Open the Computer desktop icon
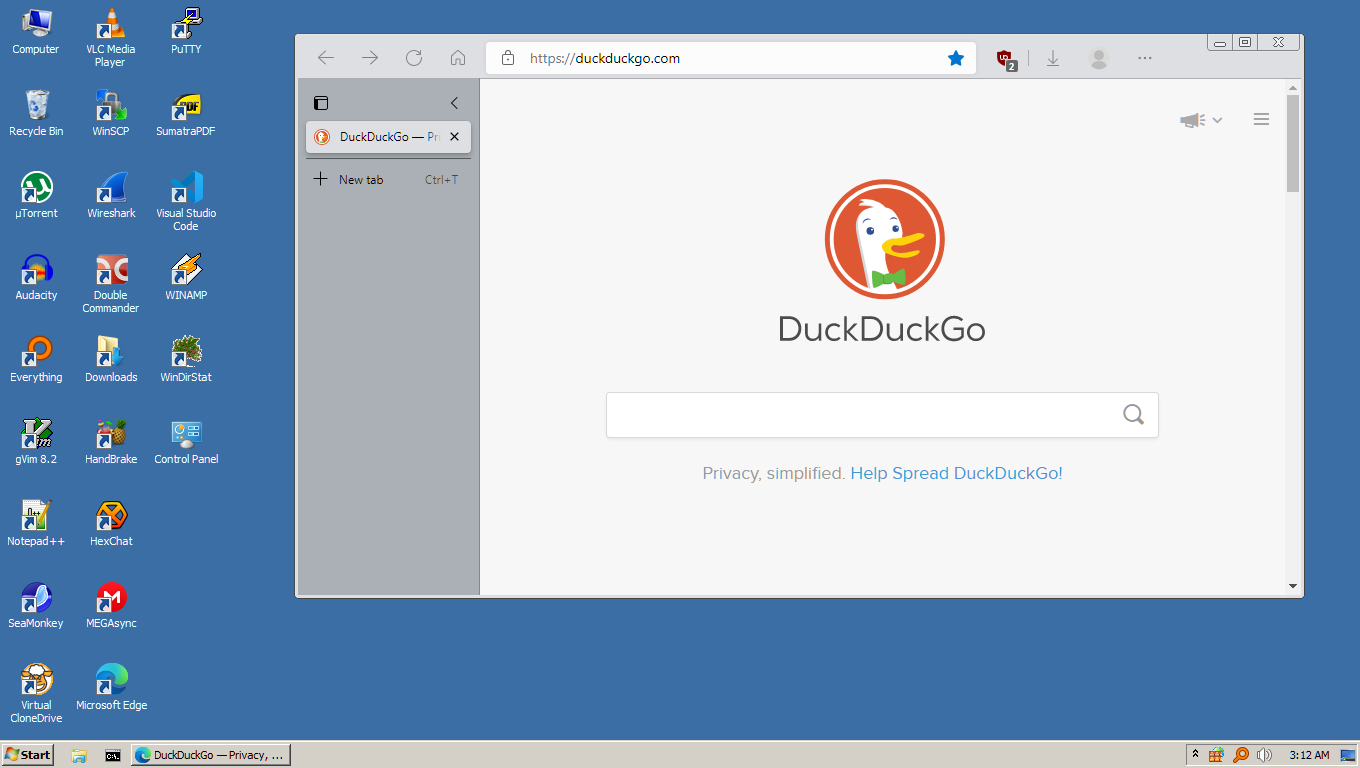This screenshot has width=1360, height=768. click(x=36, y=32)
